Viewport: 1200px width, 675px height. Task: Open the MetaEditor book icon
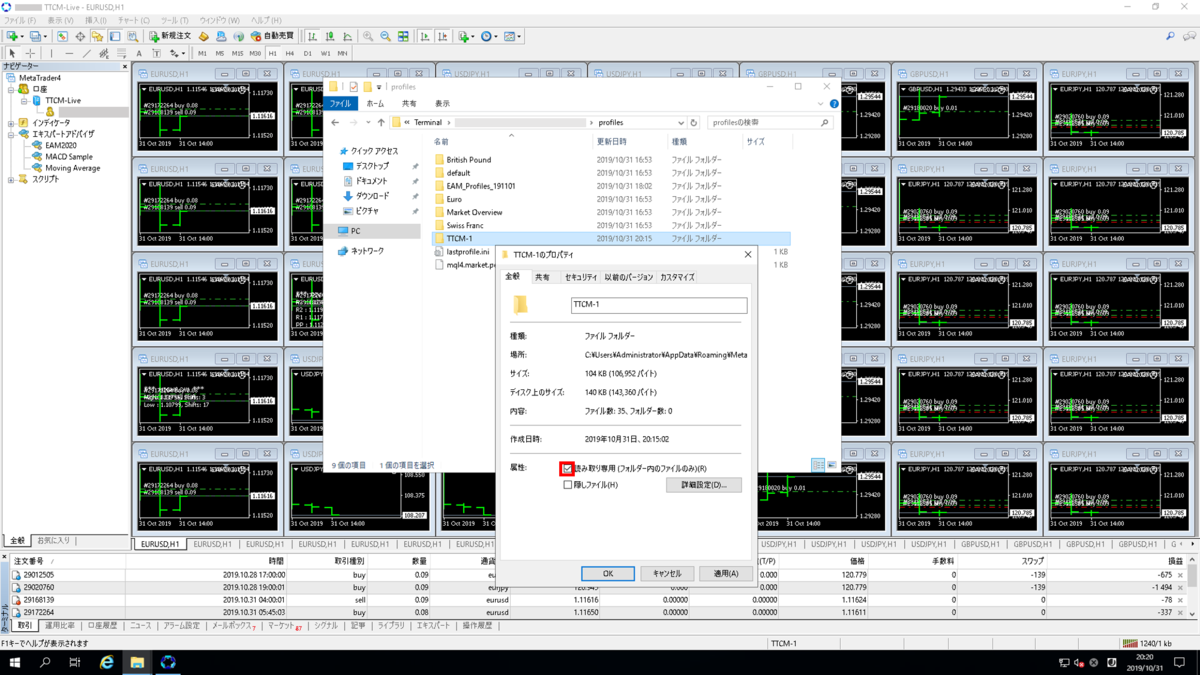[x=203, y=36]
